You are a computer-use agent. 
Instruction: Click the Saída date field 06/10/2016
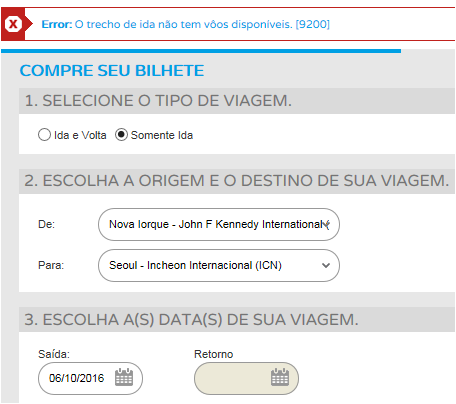tap(90, 378)
